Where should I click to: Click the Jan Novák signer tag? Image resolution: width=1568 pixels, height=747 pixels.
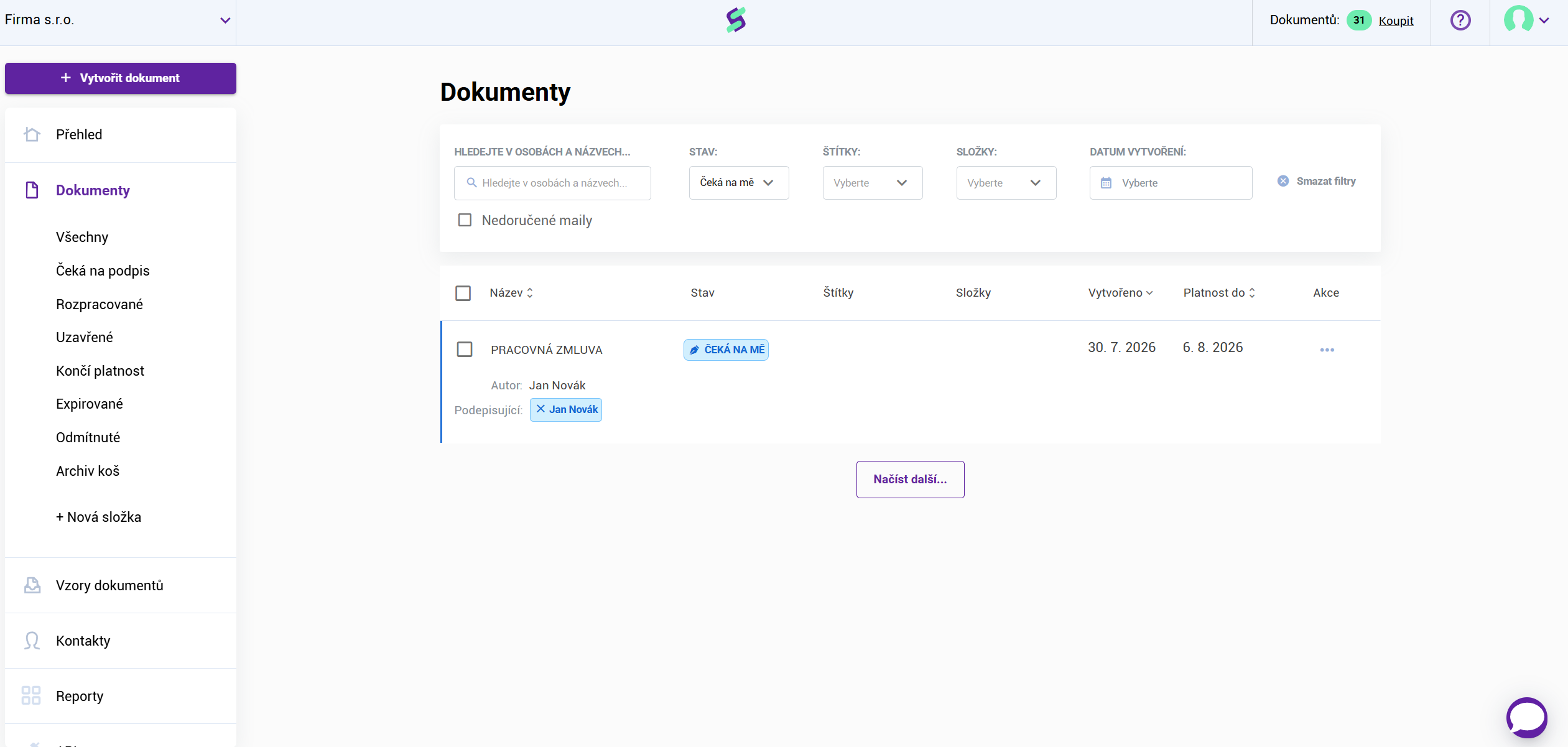point(565,410)
